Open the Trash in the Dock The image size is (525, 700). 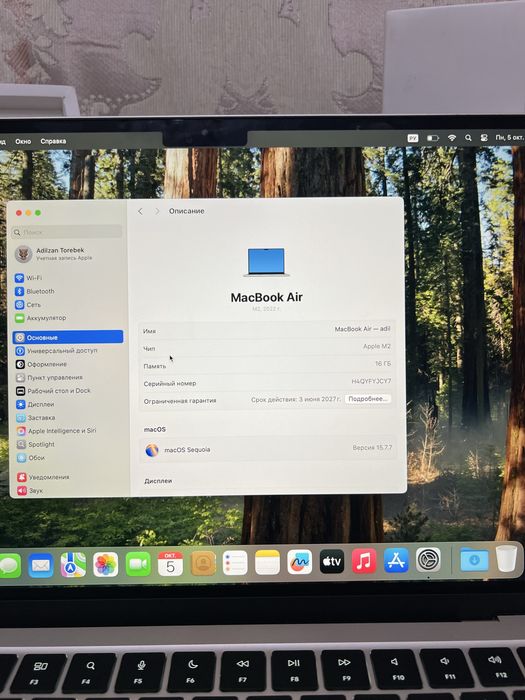506,558
